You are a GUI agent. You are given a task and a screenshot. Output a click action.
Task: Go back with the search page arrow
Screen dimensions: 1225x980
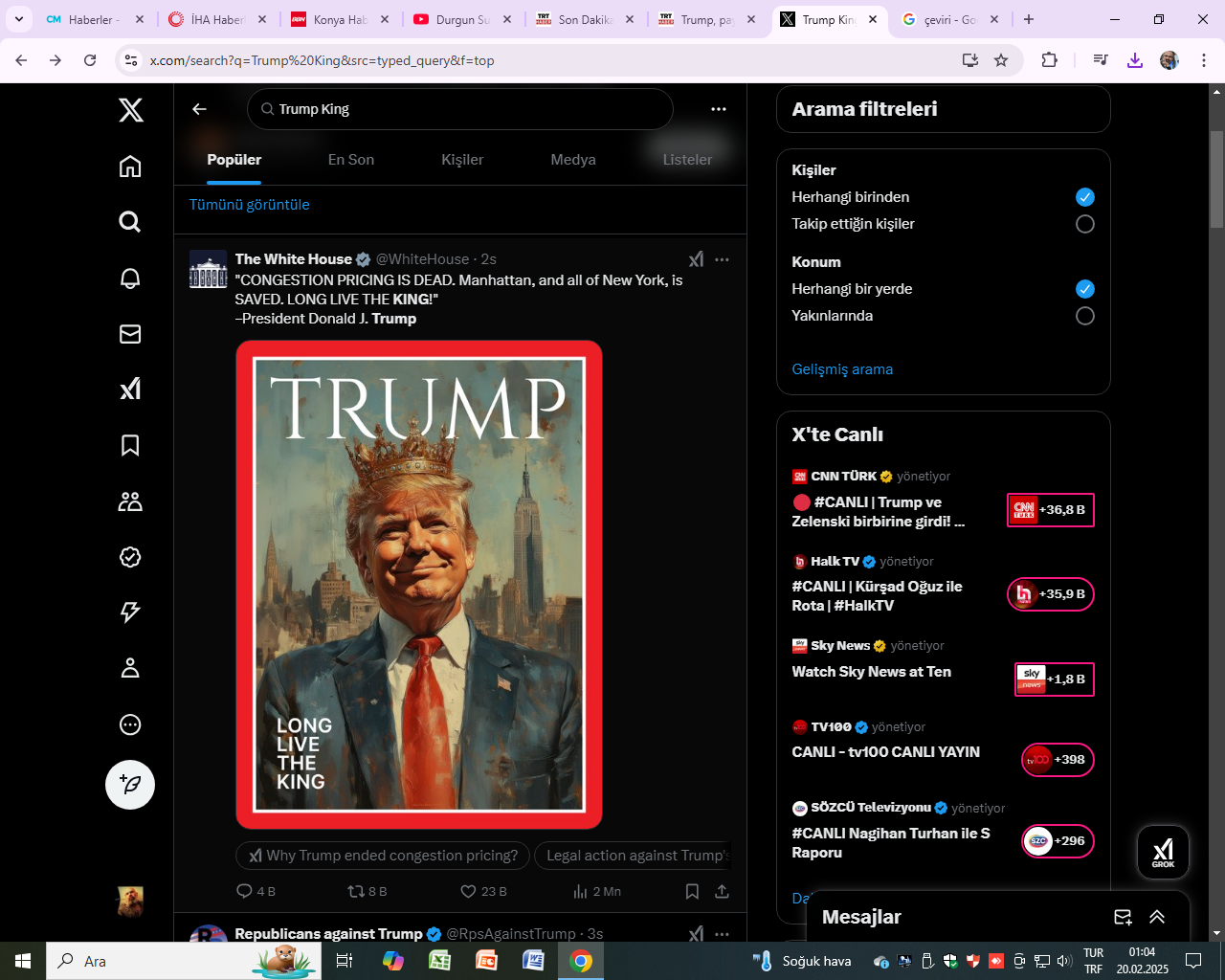199,109
